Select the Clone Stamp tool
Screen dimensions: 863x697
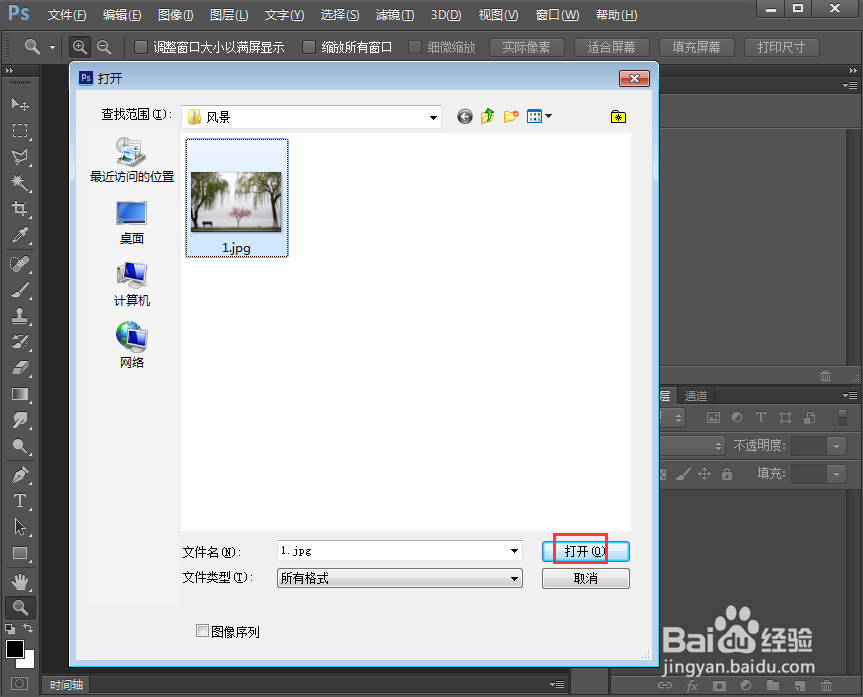click(20, 316)
